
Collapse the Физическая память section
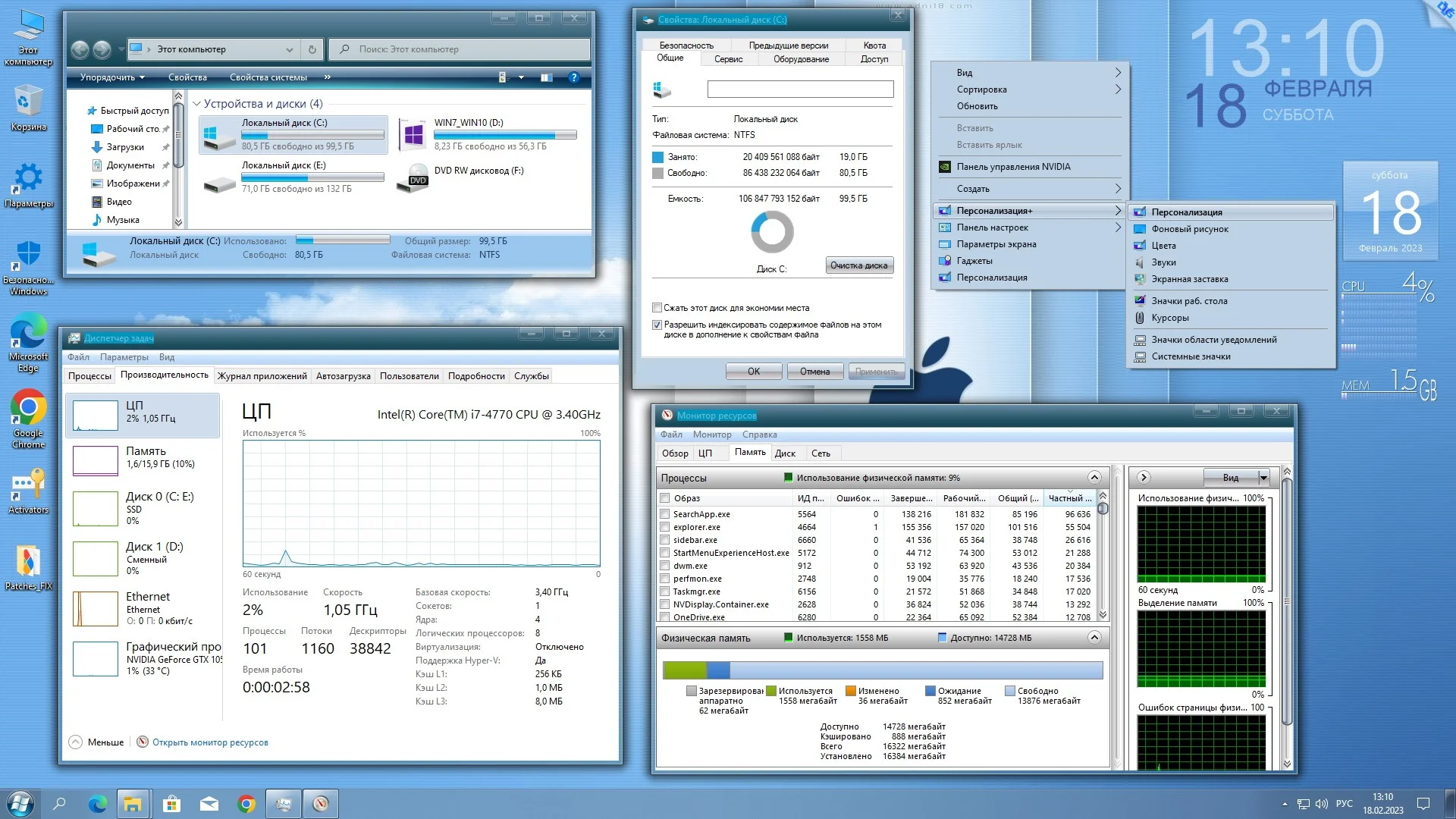click(1094, 638)
